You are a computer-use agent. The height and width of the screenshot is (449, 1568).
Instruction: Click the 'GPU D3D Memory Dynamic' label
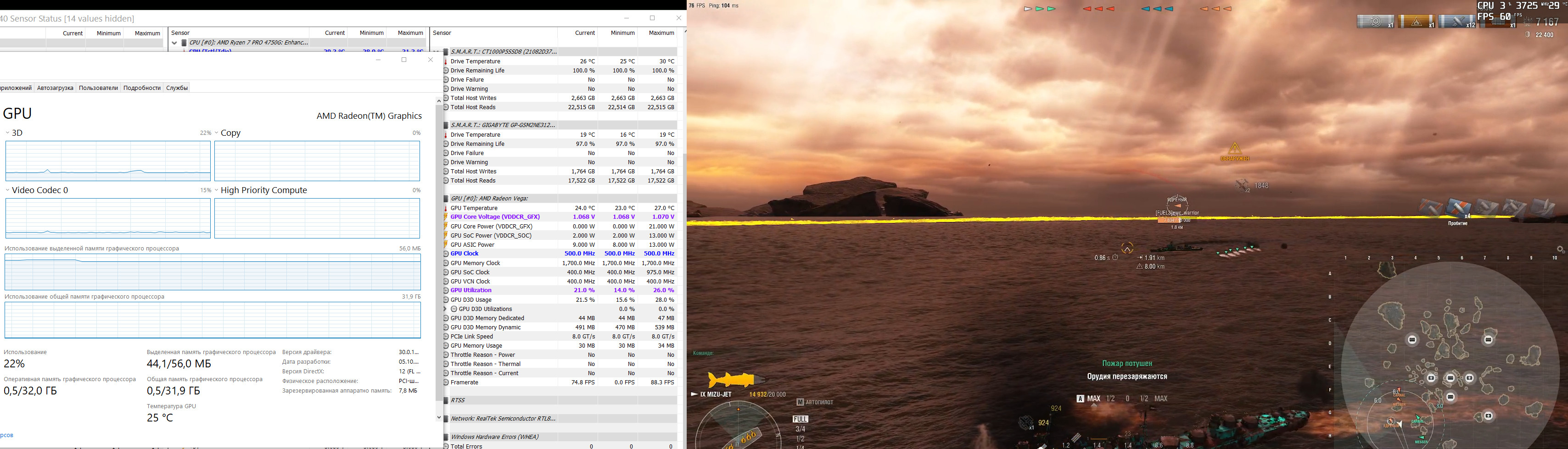point(486,327)
